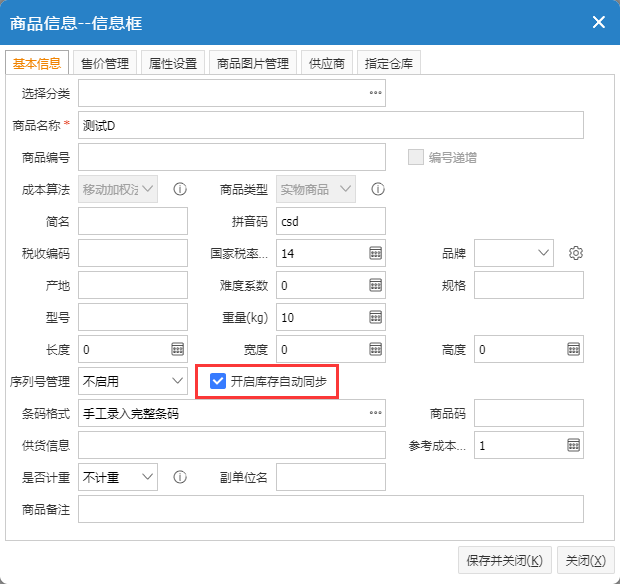Click the 简名 input field
Screen dimensions: 620x584
[x=133, y=221]
